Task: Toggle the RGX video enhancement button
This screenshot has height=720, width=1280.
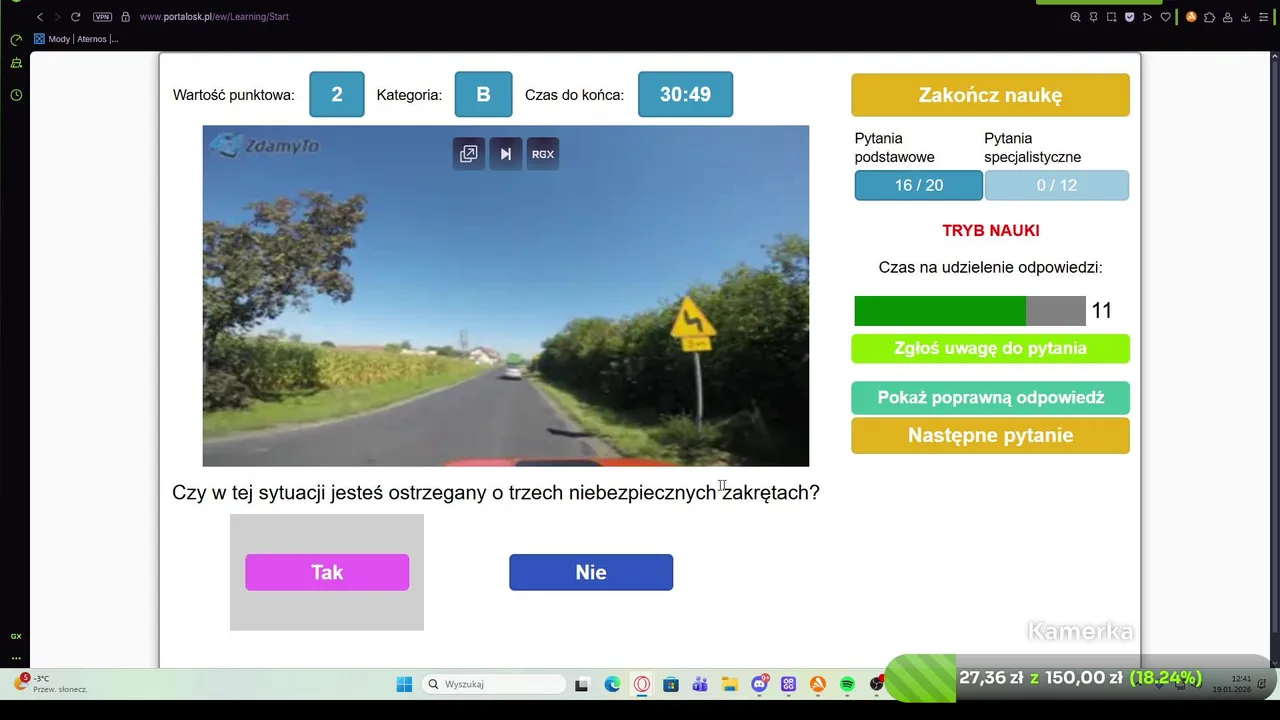Action: 543,154
